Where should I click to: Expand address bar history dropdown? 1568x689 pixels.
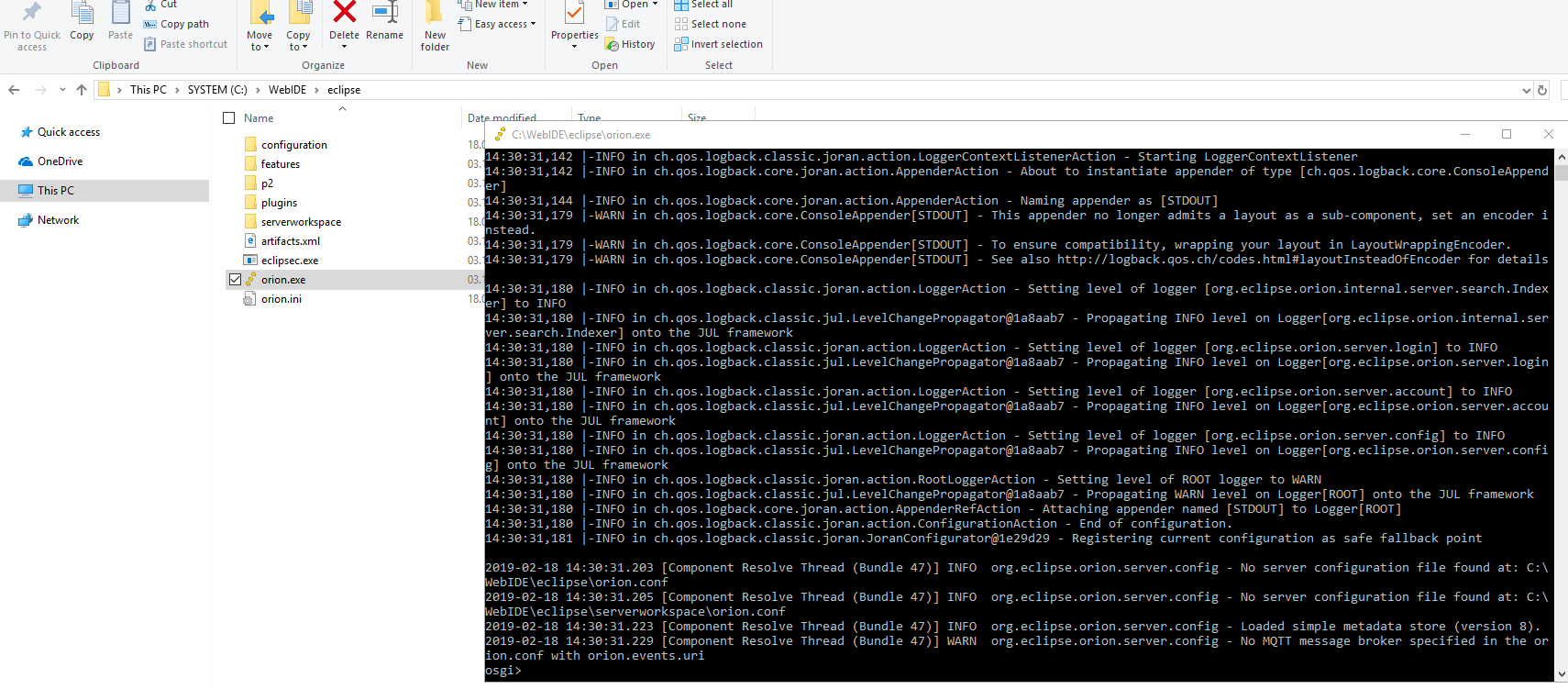pyautogui.click(x=1526, y=90)
